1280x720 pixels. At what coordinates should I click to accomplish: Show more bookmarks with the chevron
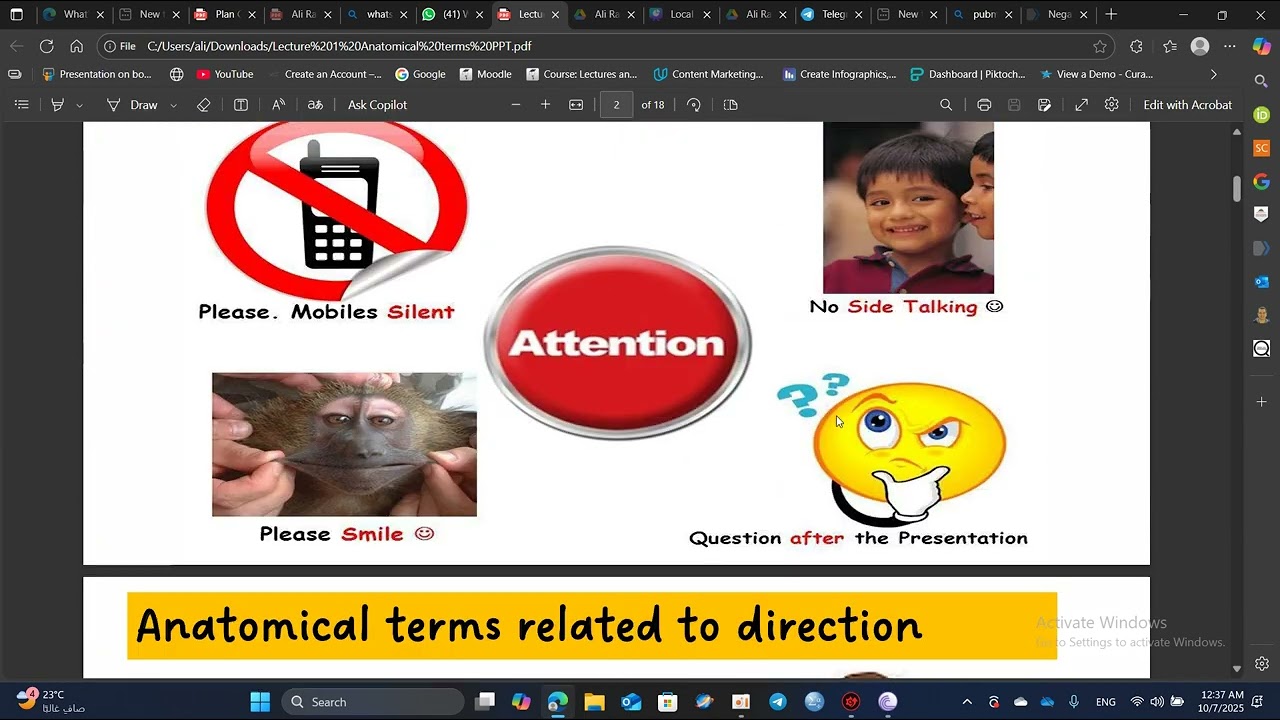[x=1214, y=74]
